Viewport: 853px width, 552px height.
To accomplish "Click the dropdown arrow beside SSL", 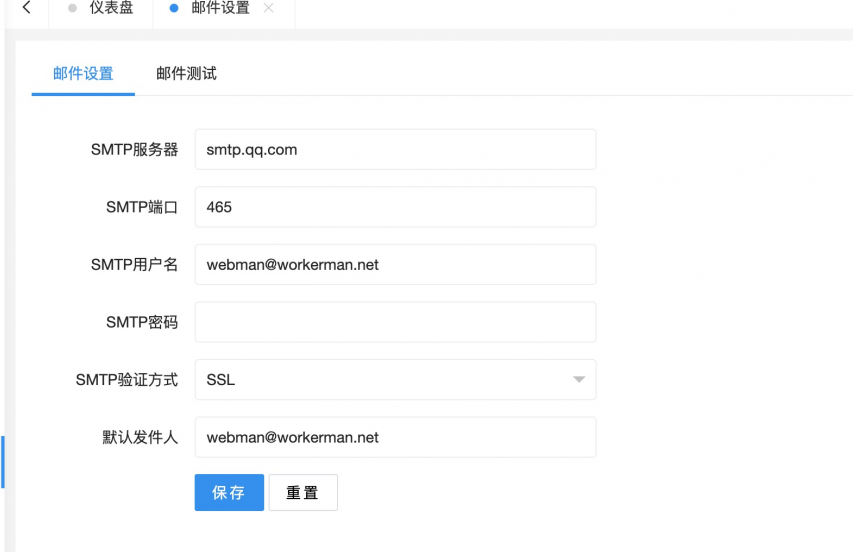I will click(x=579, y=380).
